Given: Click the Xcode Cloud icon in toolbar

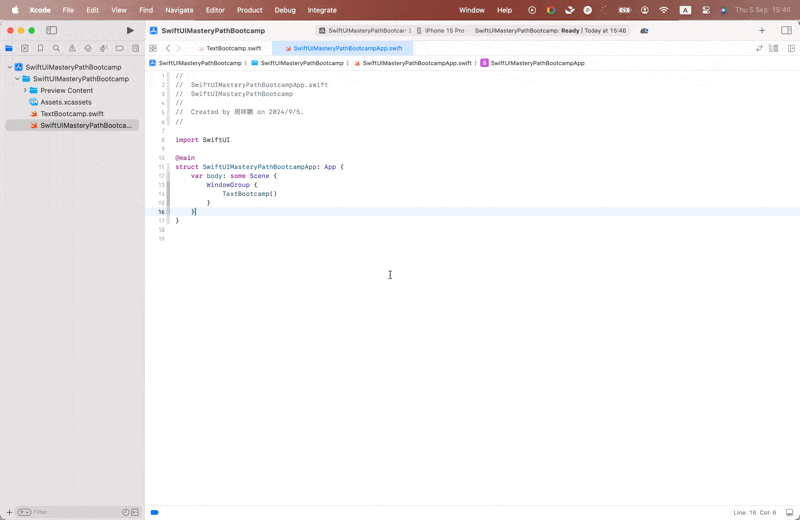Looking at the screenshot, I should (644, 31).
